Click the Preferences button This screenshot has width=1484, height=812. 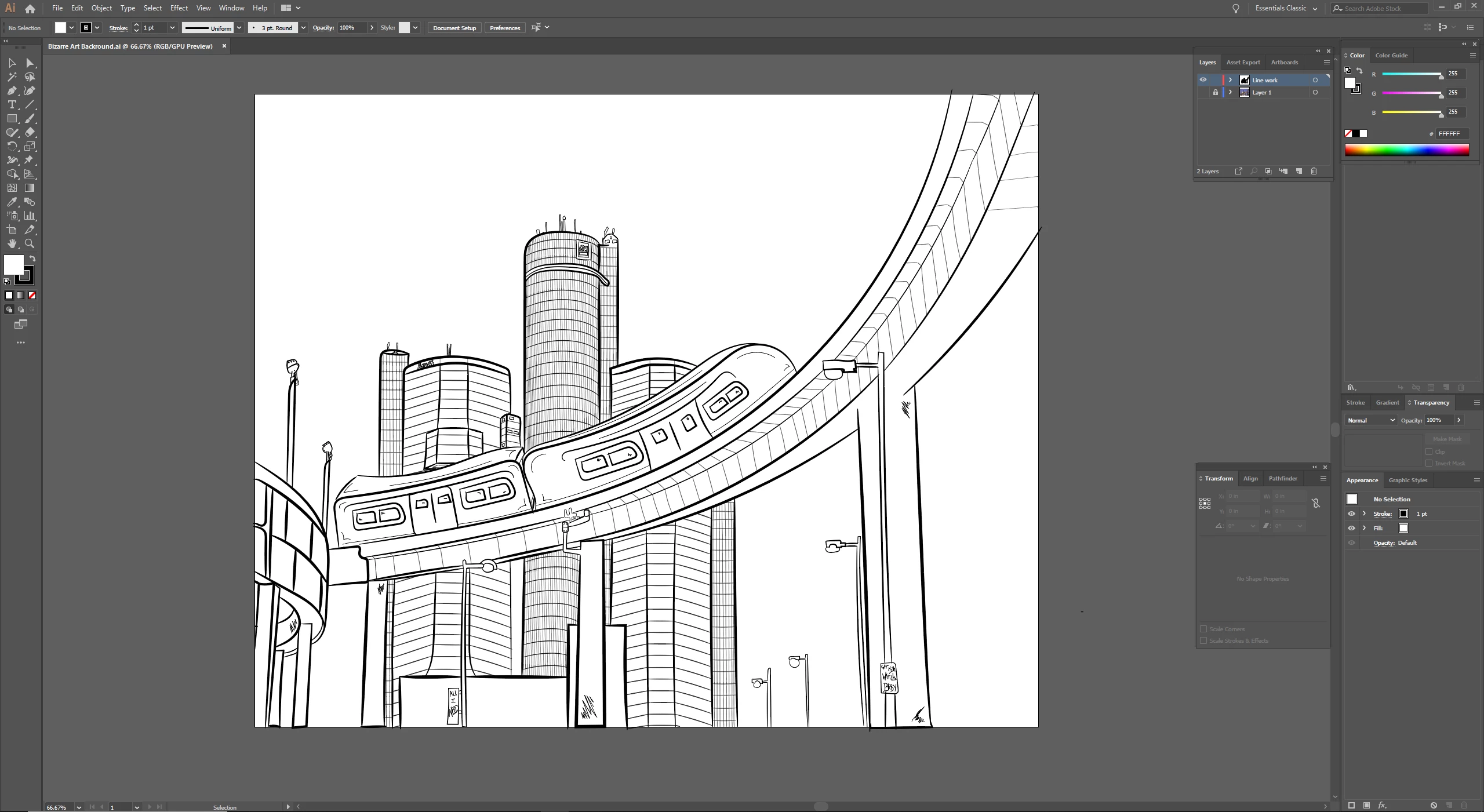click(504, 28)
